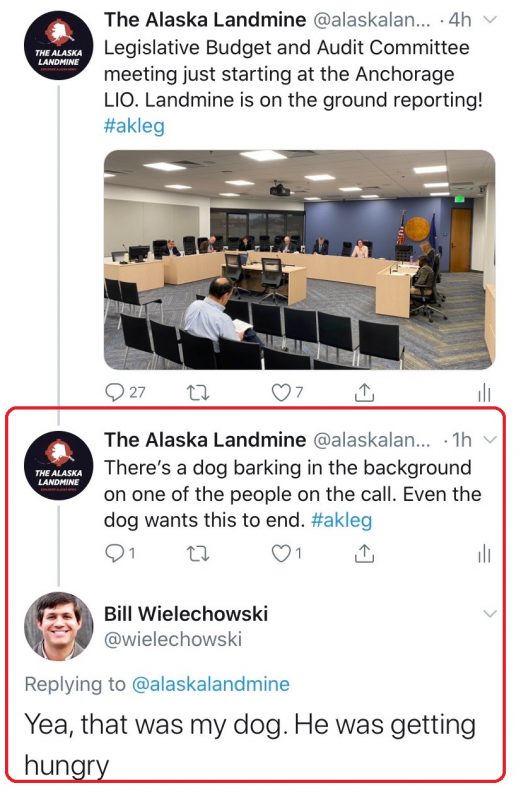Viewport: 521px width, 800px height.
Task: View analytics for dog barking tweet
Action: tap(484, 554)
